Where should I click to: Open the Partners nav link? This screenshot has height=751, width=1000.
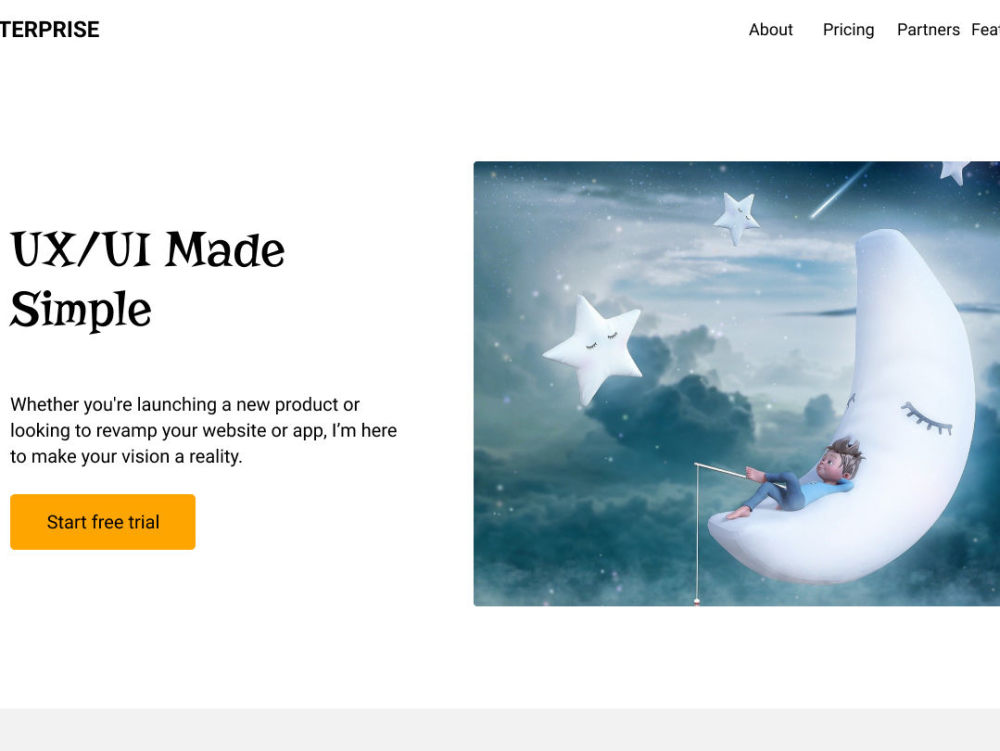click(928, 29)
